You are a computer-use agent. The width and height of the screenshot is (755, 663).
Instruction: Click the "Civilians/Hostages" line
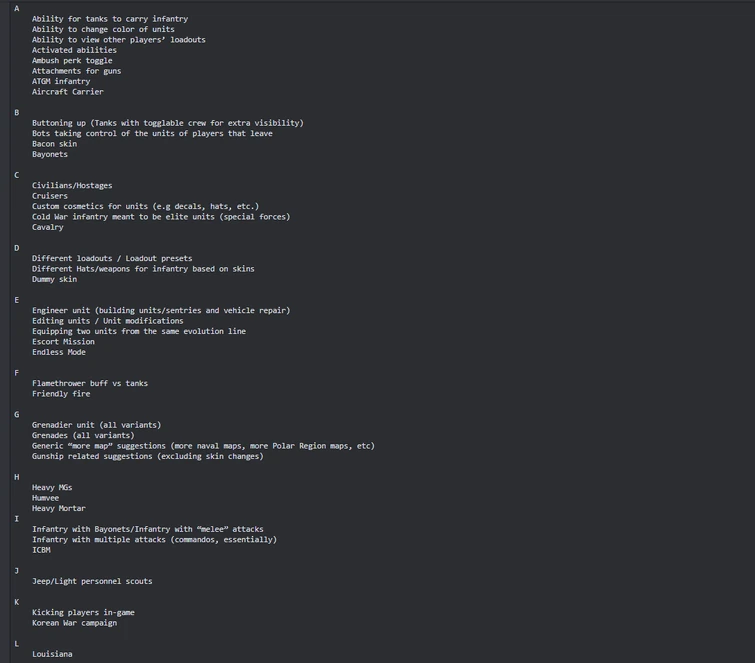pos(72,185)
